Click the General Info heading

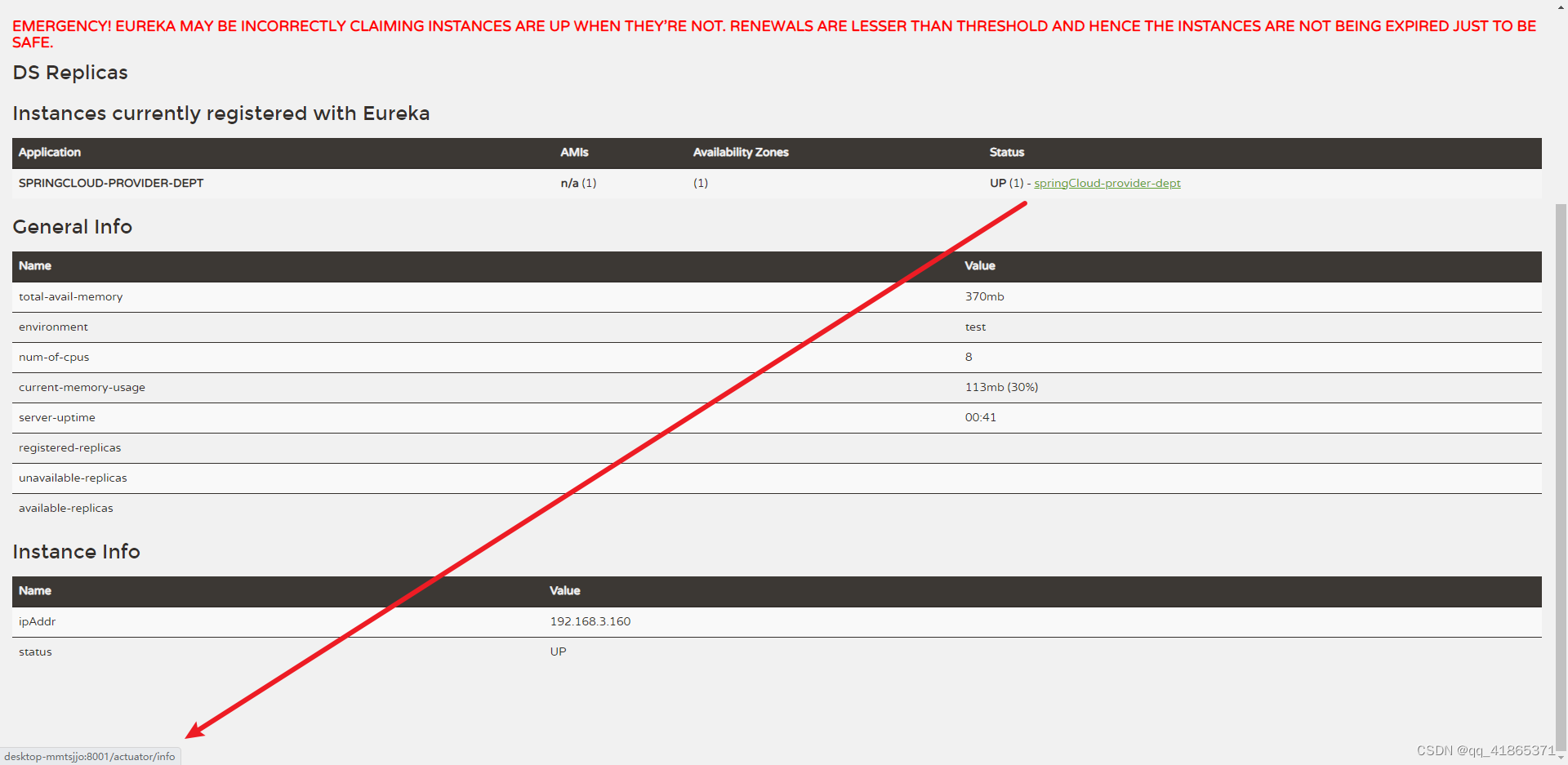73,227
